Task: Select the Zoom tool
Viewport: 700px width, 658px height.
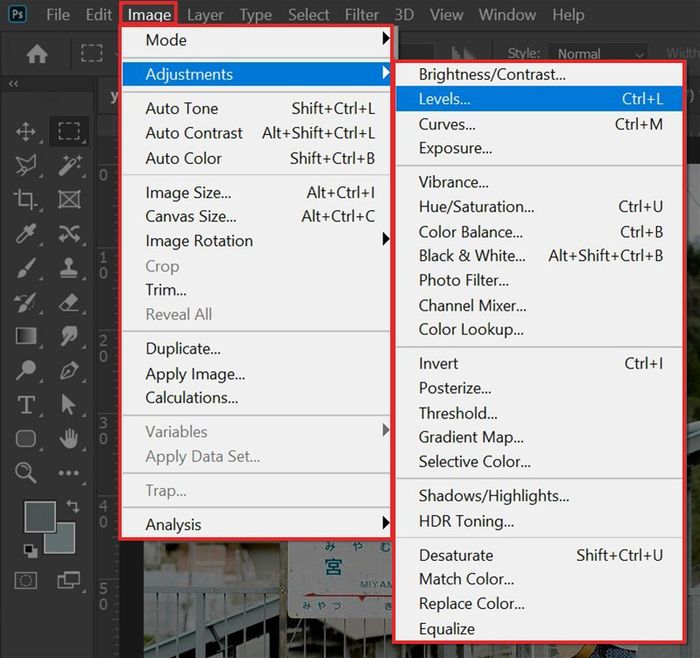Action: (x=25, y=473)
